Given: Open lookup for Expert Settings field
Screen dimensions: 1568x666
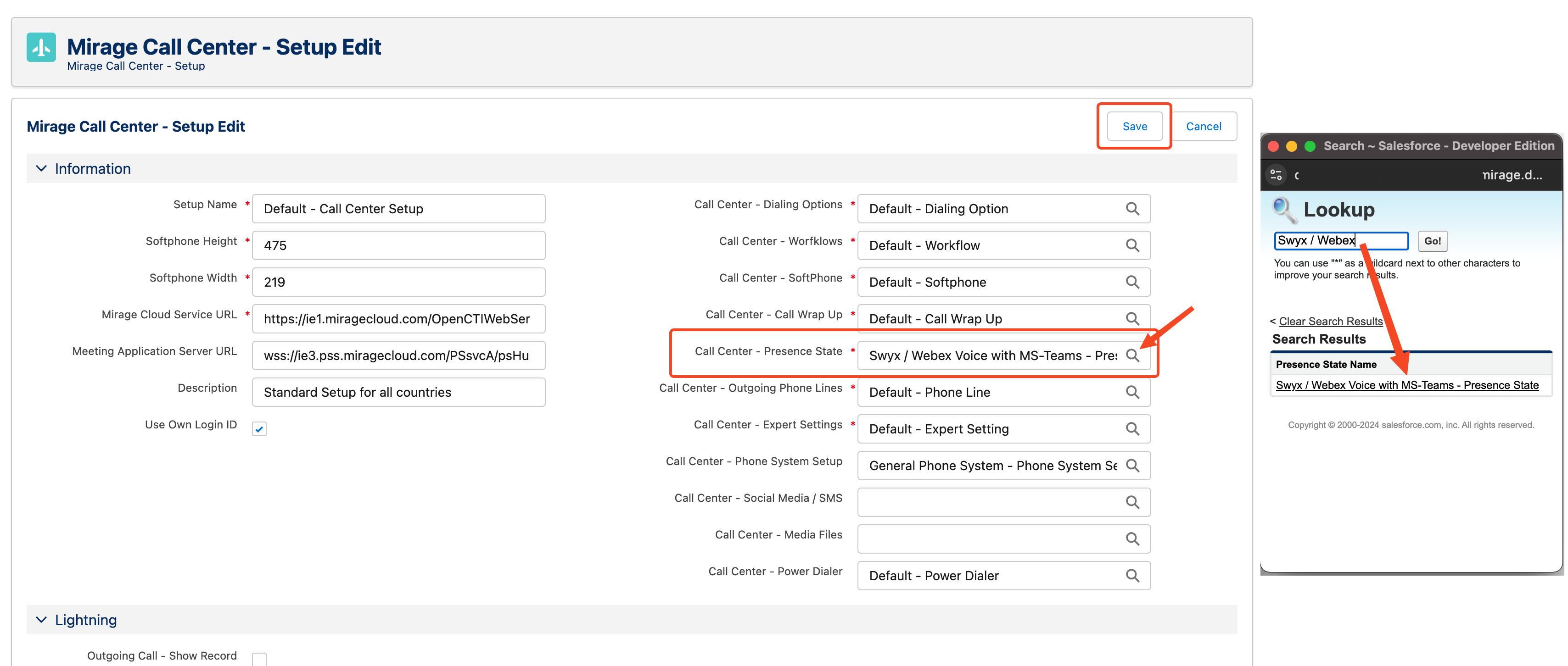Looking at the screenshot, I should tap(1132, 429).
